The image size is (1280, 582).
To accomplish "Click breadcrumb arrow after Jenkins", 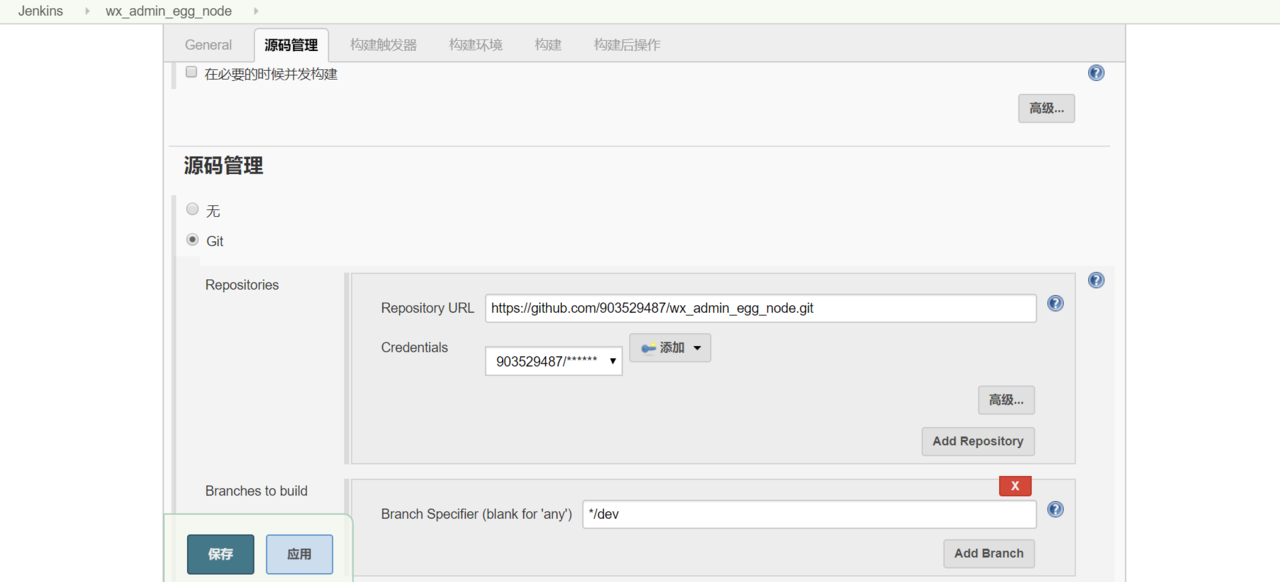I will pos(87,11).
